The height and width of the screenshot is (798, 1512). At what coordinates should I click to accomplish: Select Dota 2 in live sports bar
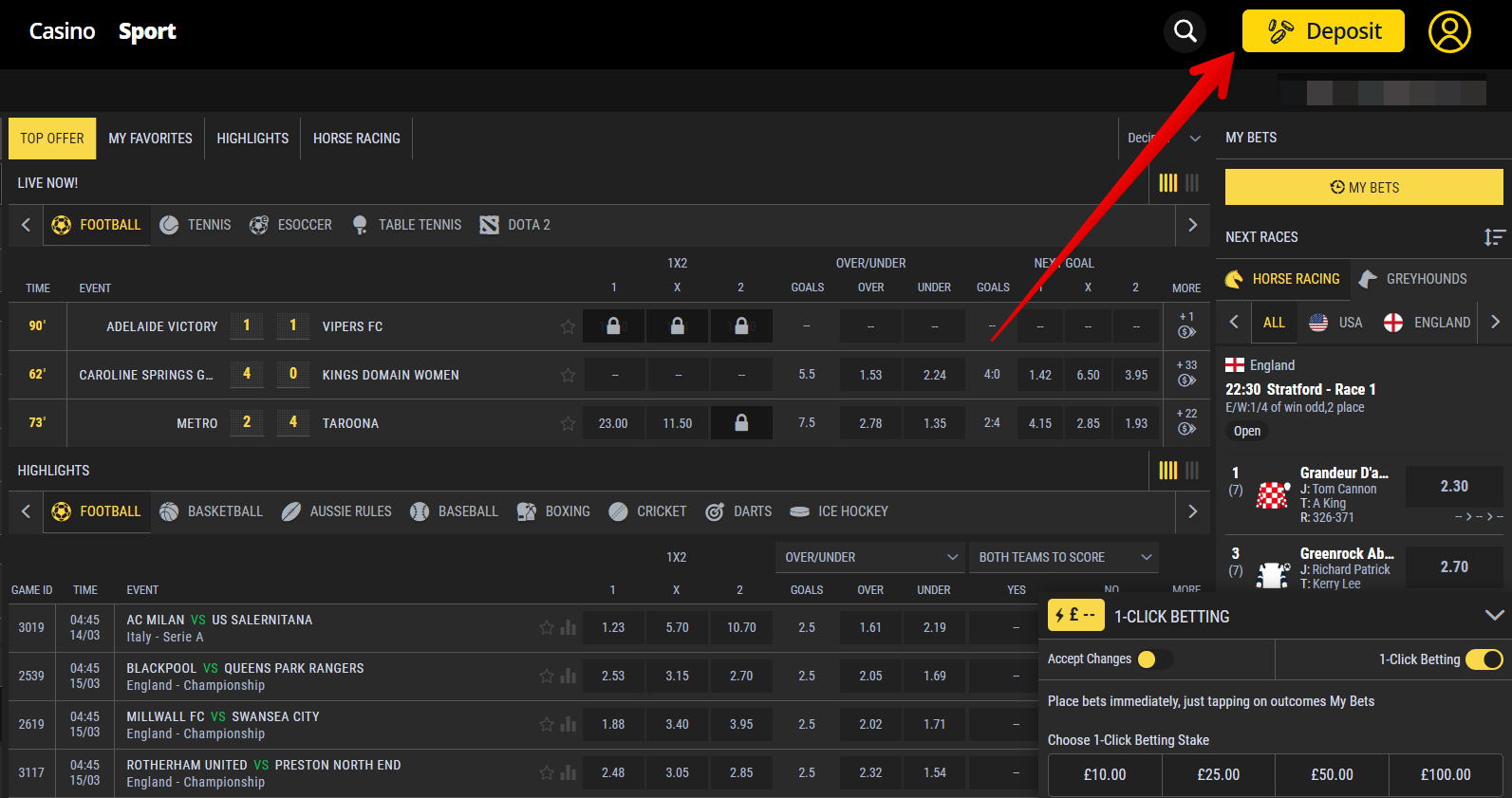pos(515,225)
